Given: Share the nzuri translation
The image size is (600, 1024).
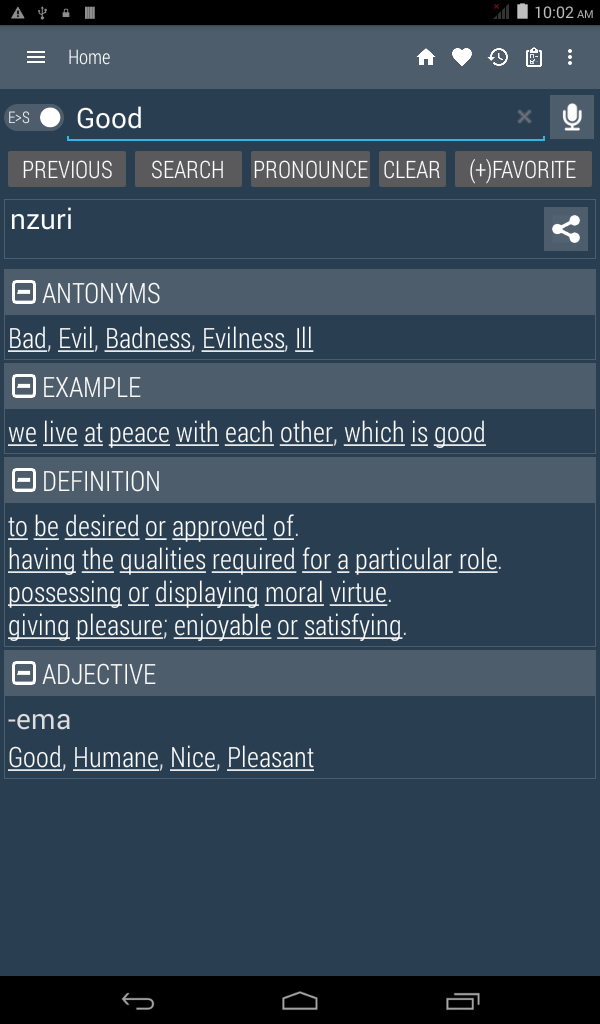Looking at the screenshot, I should click(x=565, y=229).
